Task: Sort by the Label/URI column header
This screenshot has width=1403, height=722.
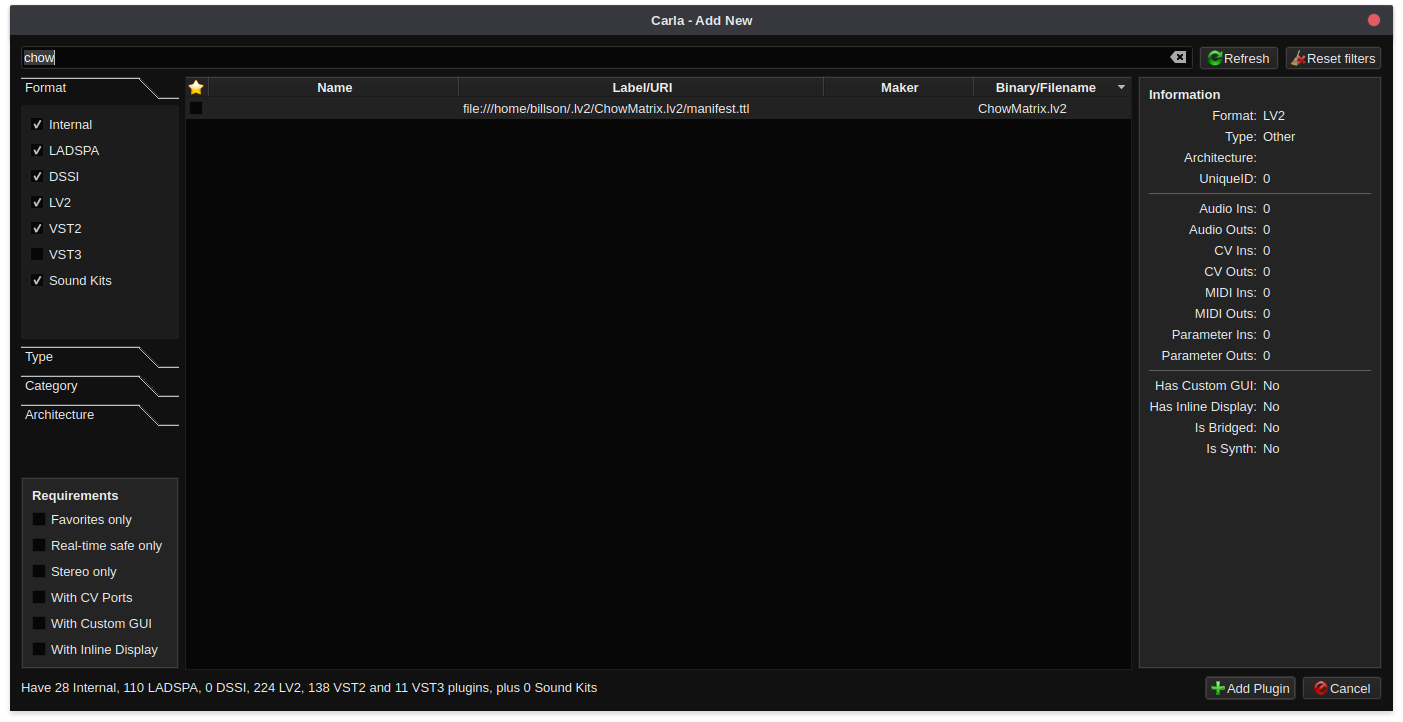Action: 642,88
